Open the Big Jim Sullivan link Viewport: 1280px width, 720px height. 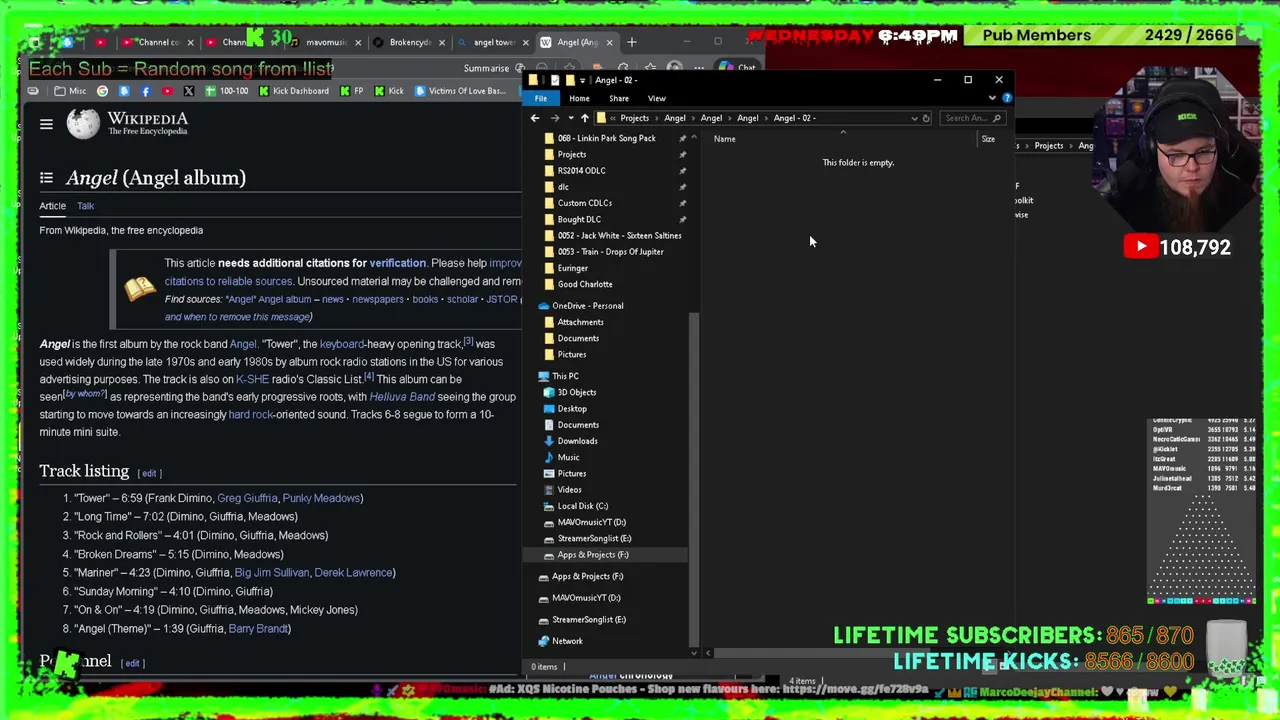click(271, 573)
